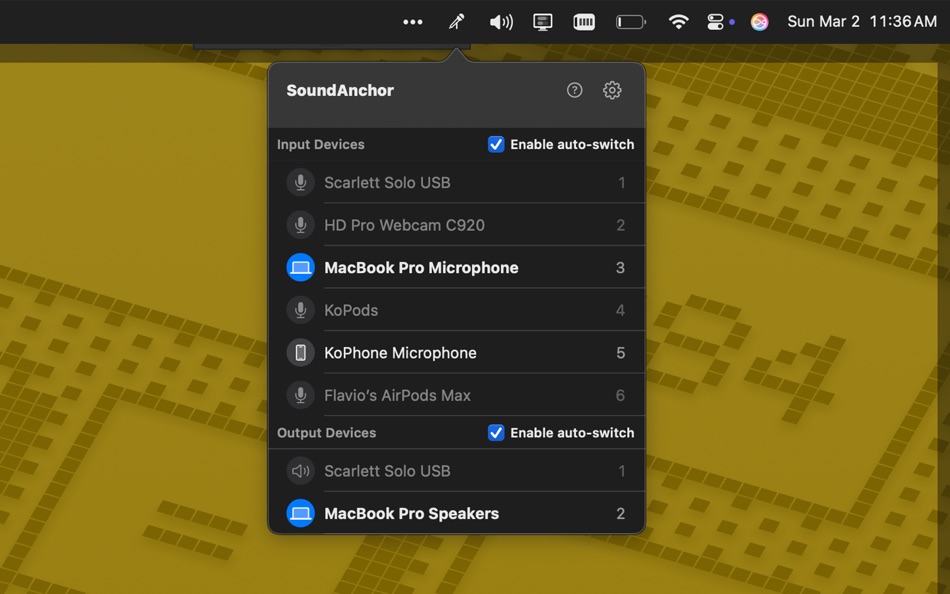Click the HD Pro Webcam C920 microphone icon
This screenshot has width=950, height=594.
pos(301,225)
